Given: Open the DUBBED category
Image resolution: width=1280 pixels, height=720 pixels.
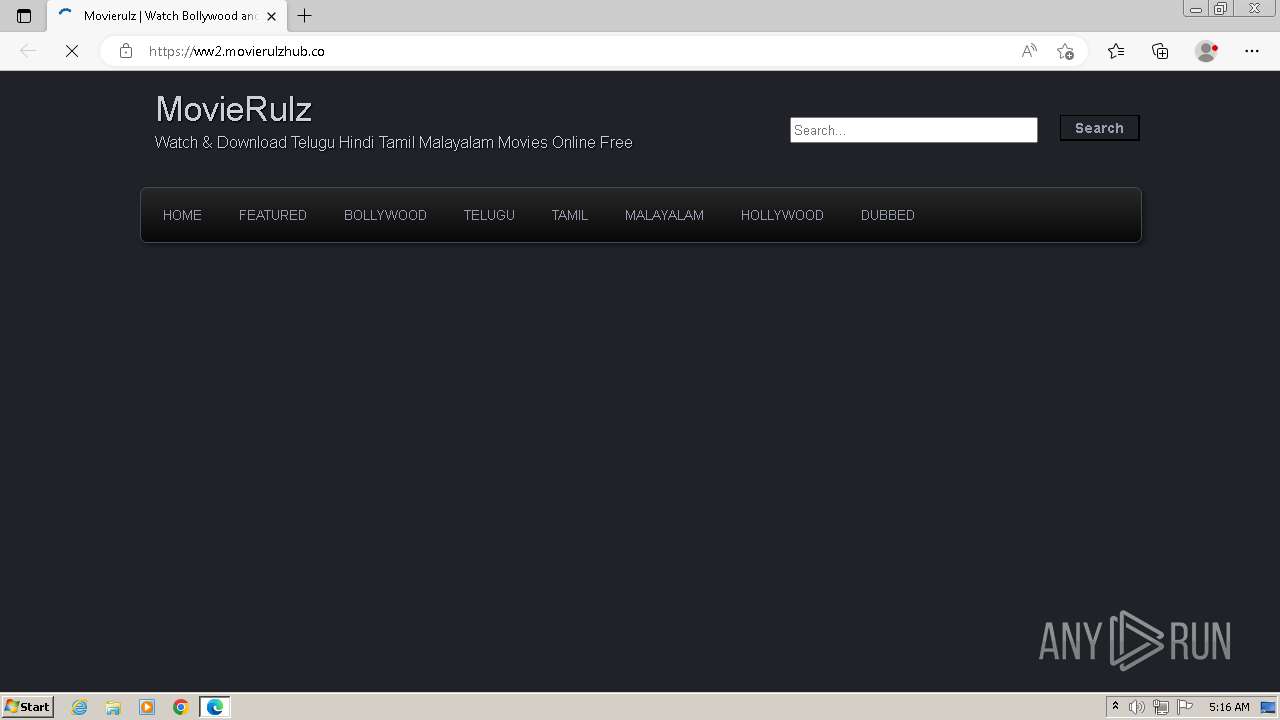Looking at the screenshot, I should [888, 215].
